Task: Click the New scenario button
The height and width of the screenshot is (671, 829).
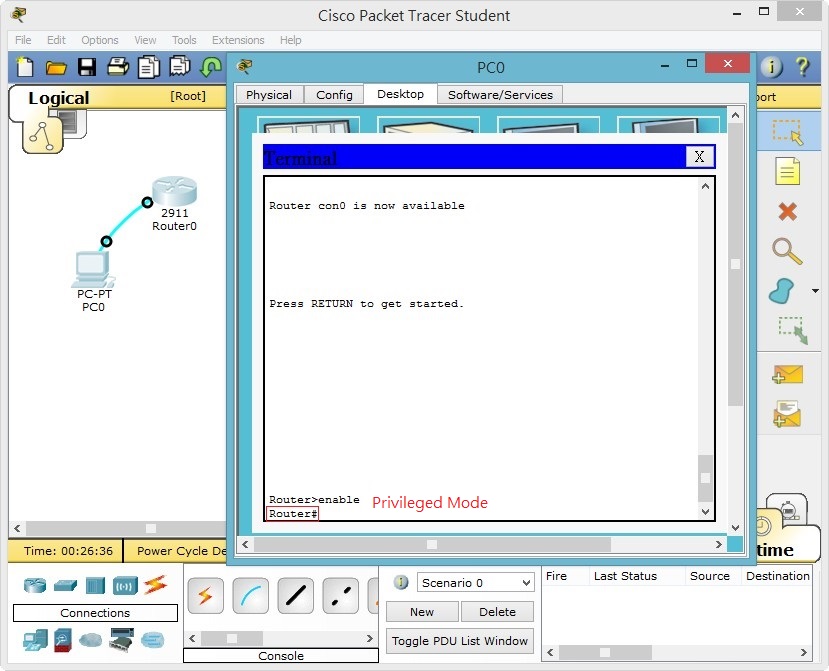Action: pyautogui.click(x=422, y=612)
